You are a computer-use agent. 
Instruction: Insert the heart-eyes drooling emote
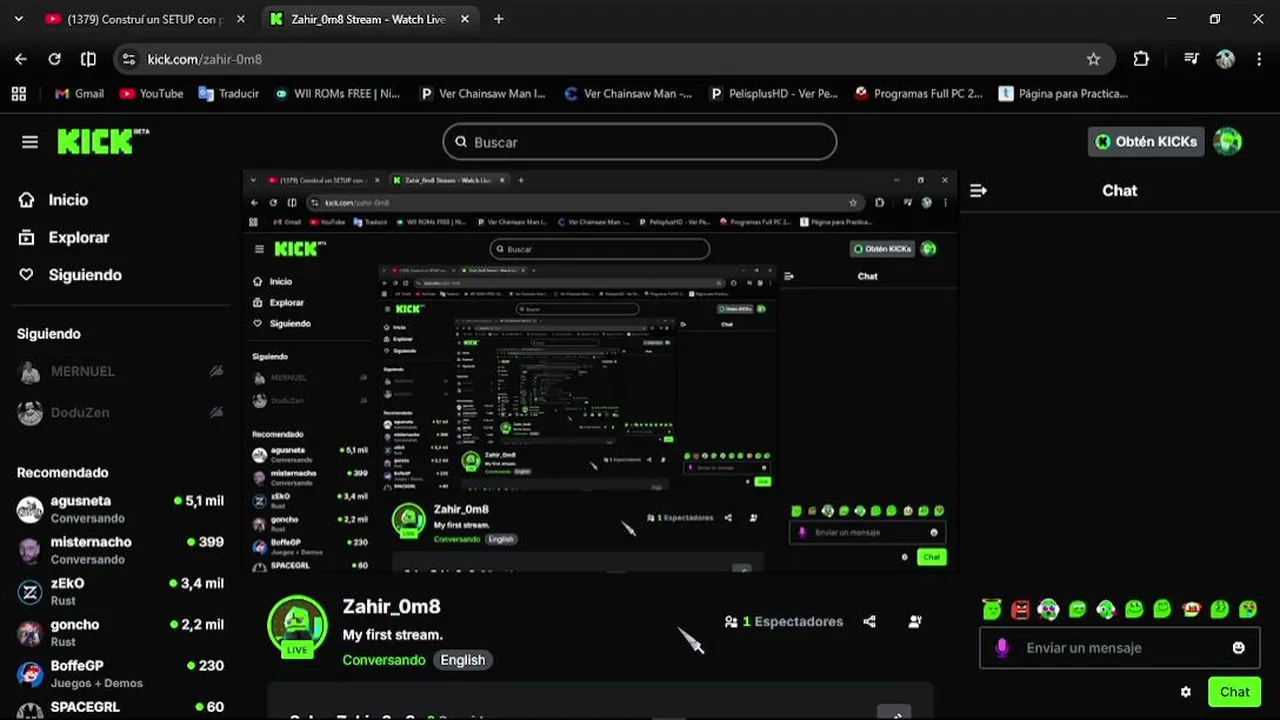tap(1248, 608)
